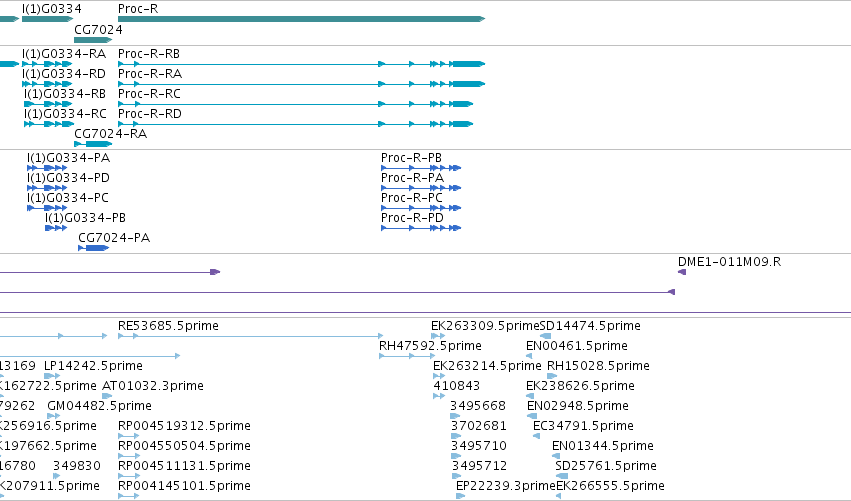Select the Proc-R-PD protein label
851x501 pixels.
click(412, 218)
